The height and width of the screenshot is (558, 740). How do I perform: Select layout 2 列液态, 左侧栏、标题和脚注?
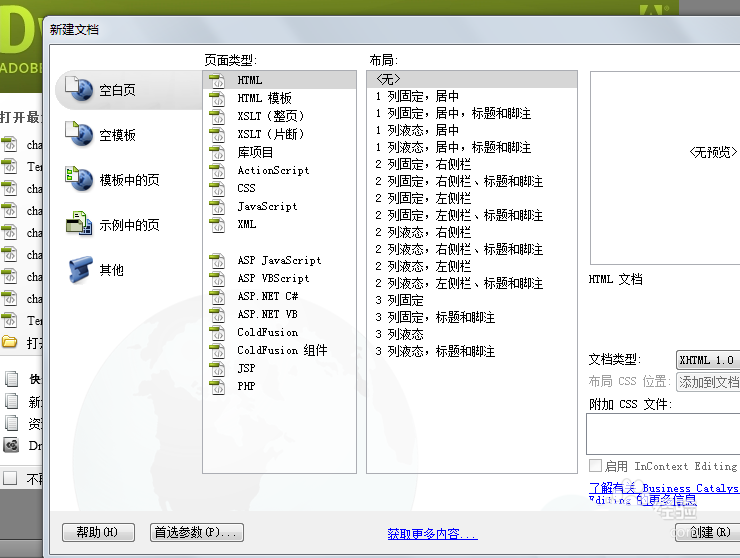pyautogui.click(x=472, y=283)
